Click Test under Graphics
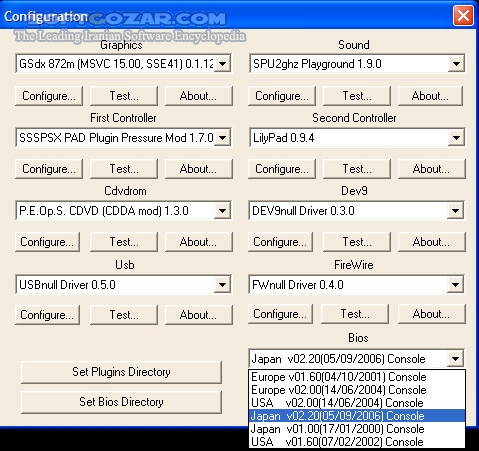 124,96
